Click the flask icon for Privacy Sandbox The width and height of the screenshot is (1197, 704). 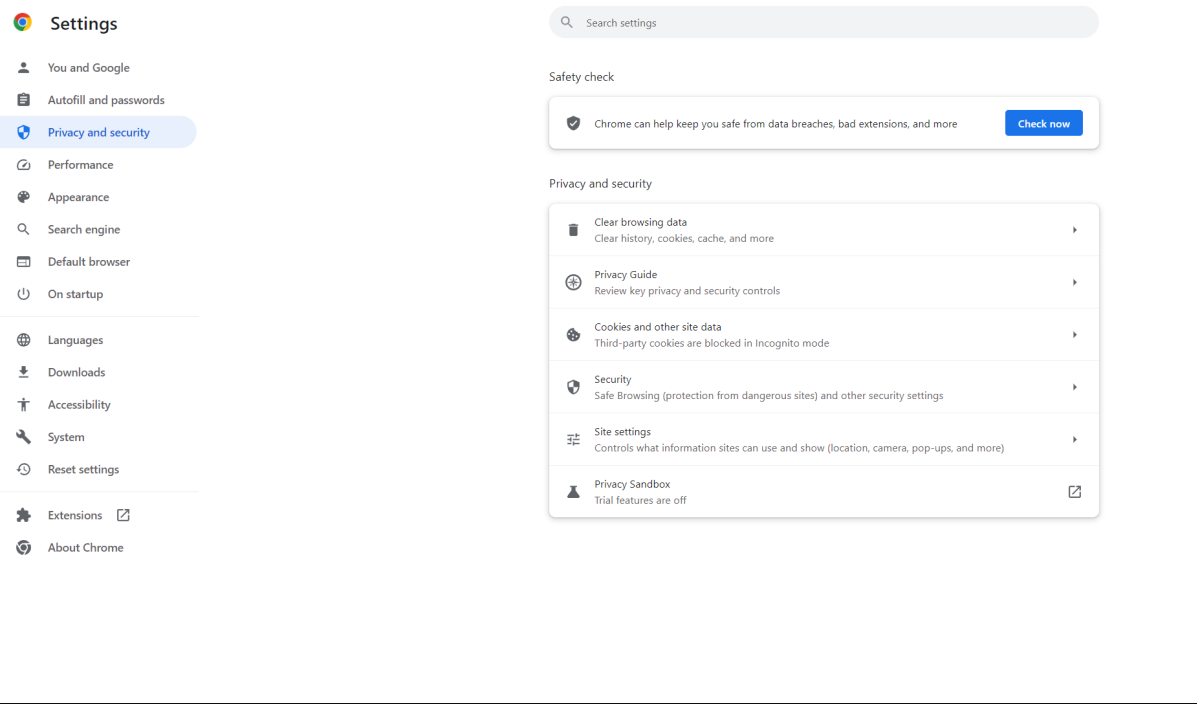tap(573, 492)
